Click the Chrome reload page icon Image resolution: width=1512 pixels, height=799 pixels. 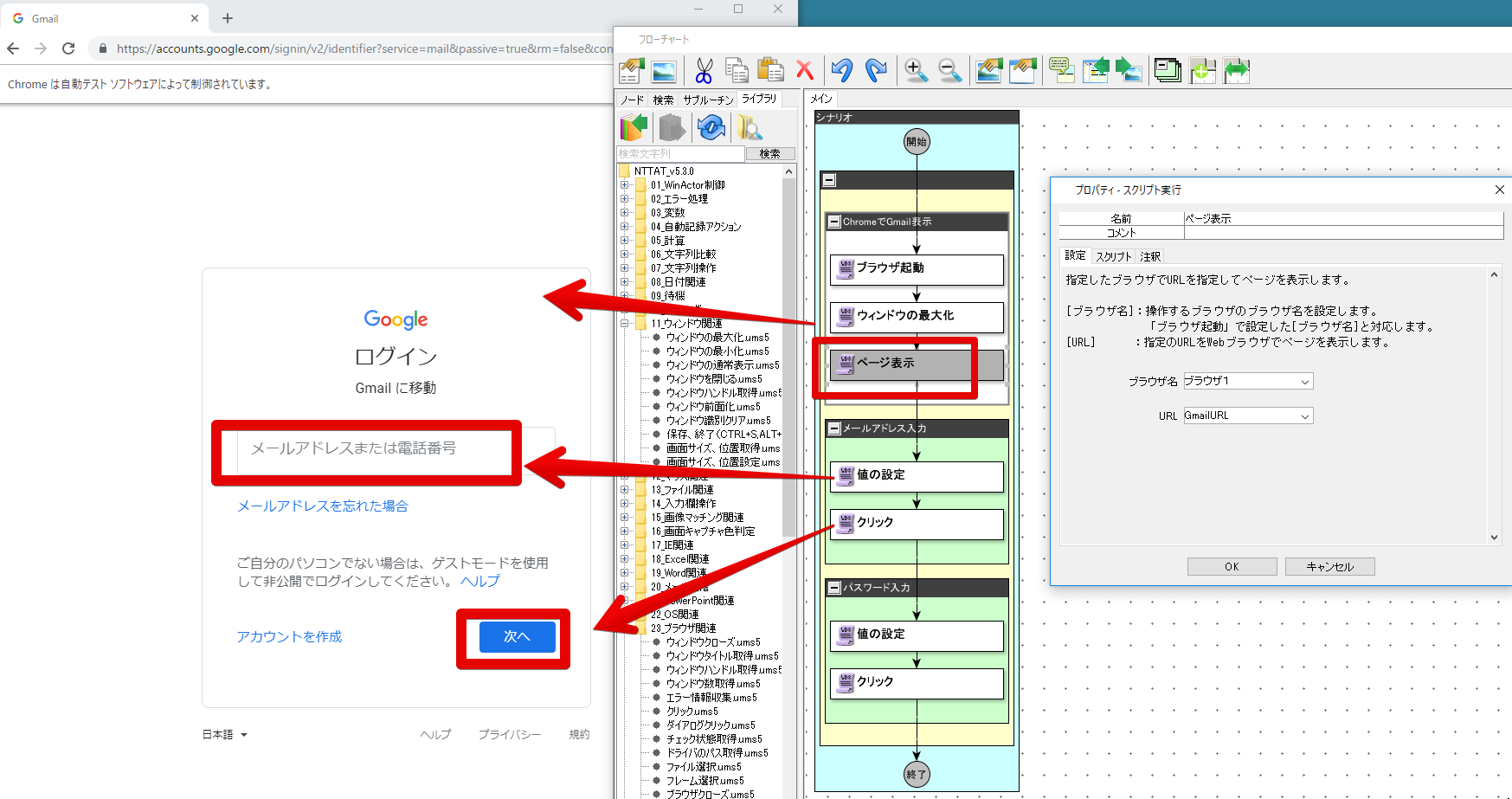pyautogui.click(x=68, y=48)
